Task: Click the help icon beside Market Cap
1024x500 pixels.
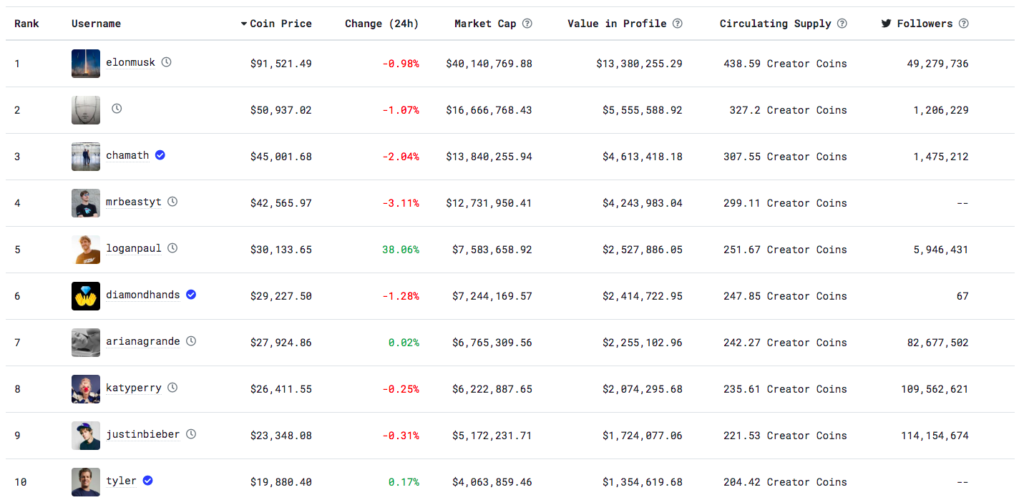Action: (527, 23)
